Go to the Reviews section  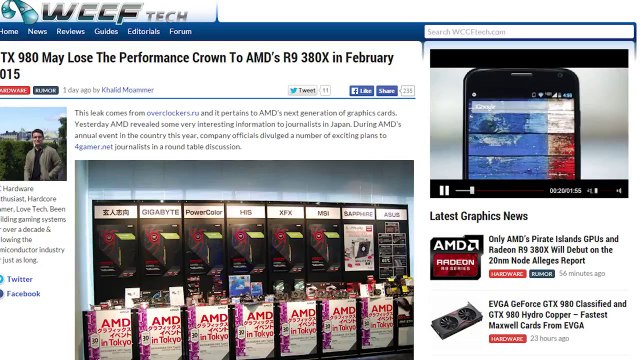[71, 31]
